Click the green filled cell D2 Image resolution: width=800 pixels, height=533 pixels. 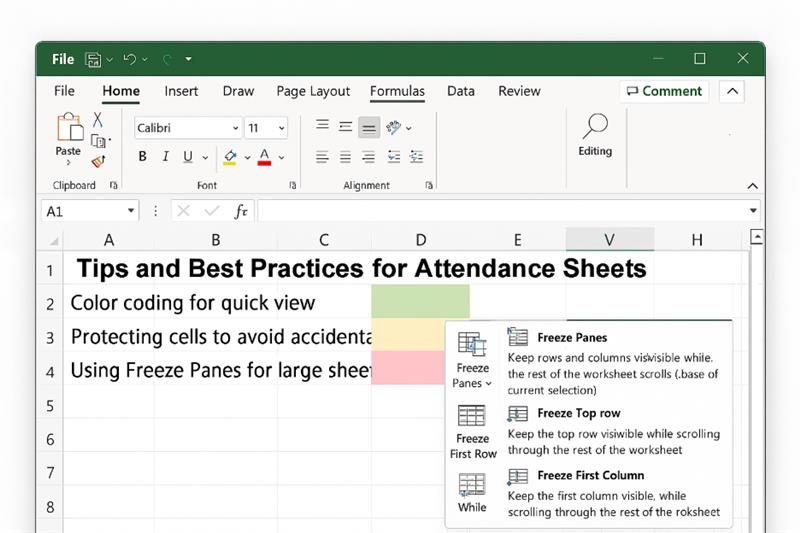(x=420, y=302)
